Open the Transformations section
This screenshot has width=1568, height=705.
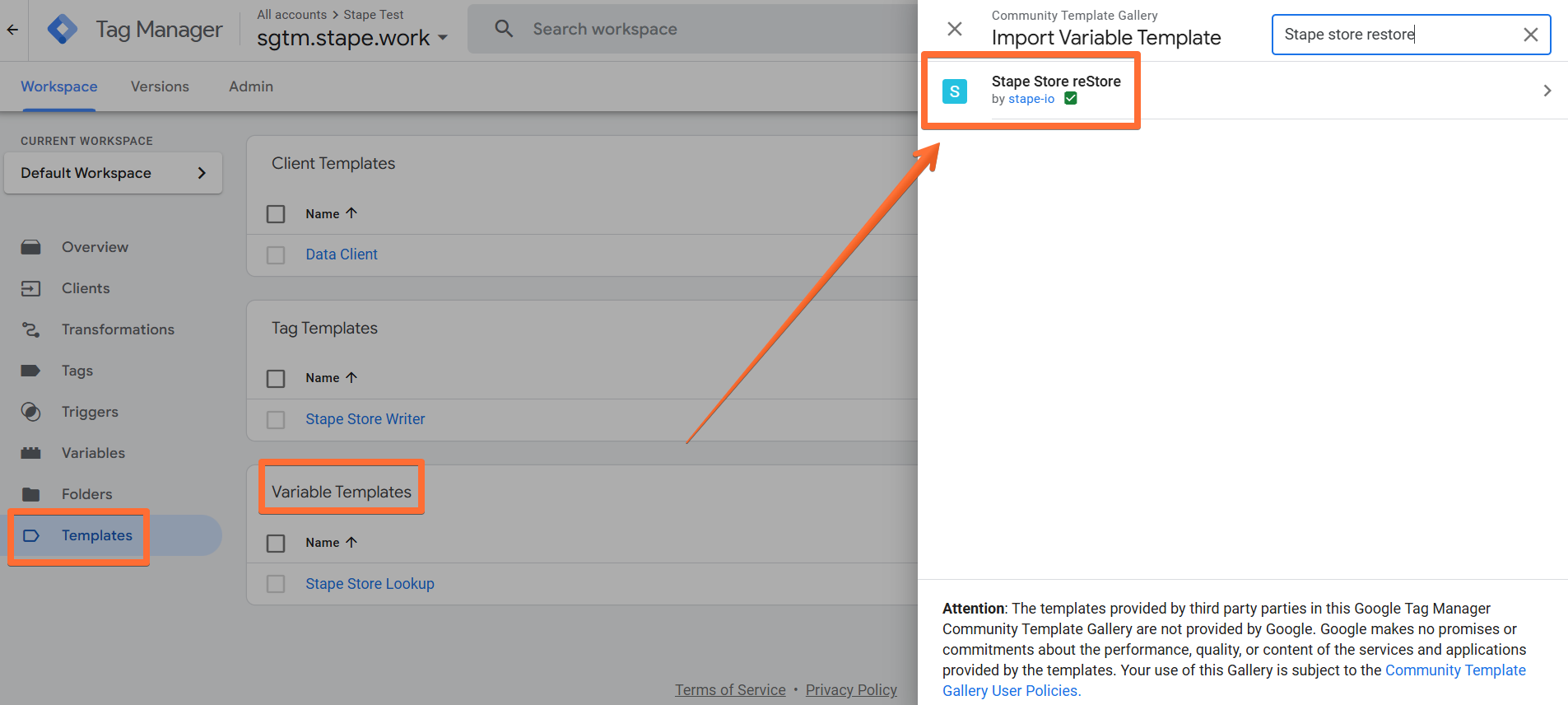click(x=118, y=329)
